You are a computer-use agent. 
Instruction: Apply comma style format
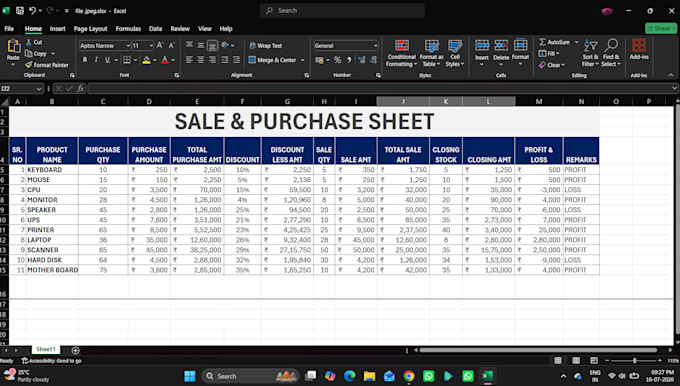(349, 60)
